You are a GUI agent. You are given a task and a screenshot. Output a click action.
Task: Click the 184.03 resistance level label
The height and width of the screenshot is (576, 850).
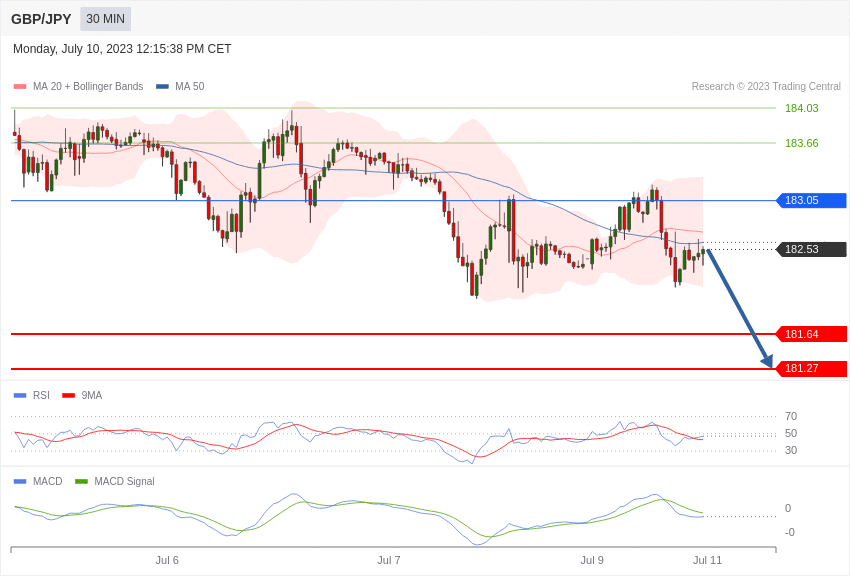[802, 108]
